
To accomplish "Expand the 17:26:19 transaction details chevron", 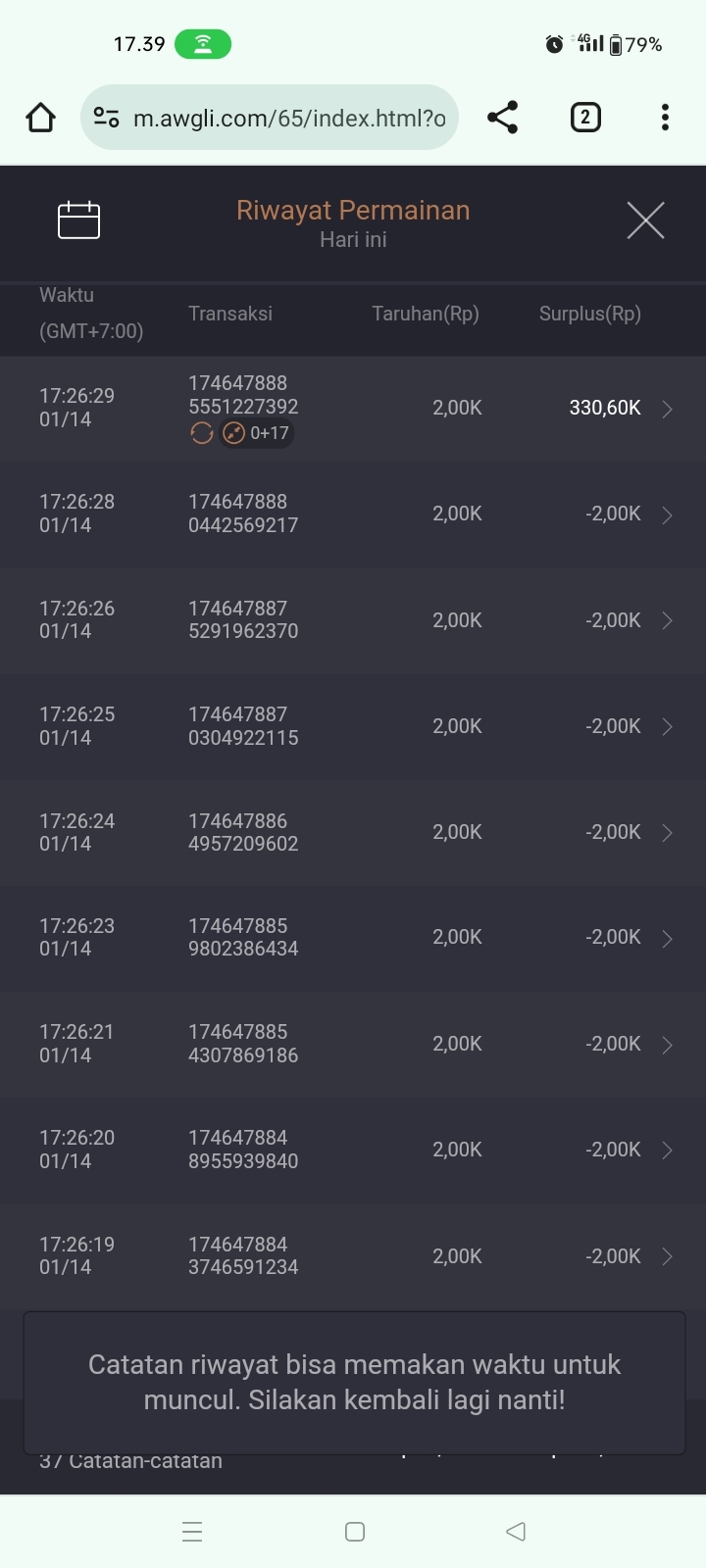I will [668, 1256].
